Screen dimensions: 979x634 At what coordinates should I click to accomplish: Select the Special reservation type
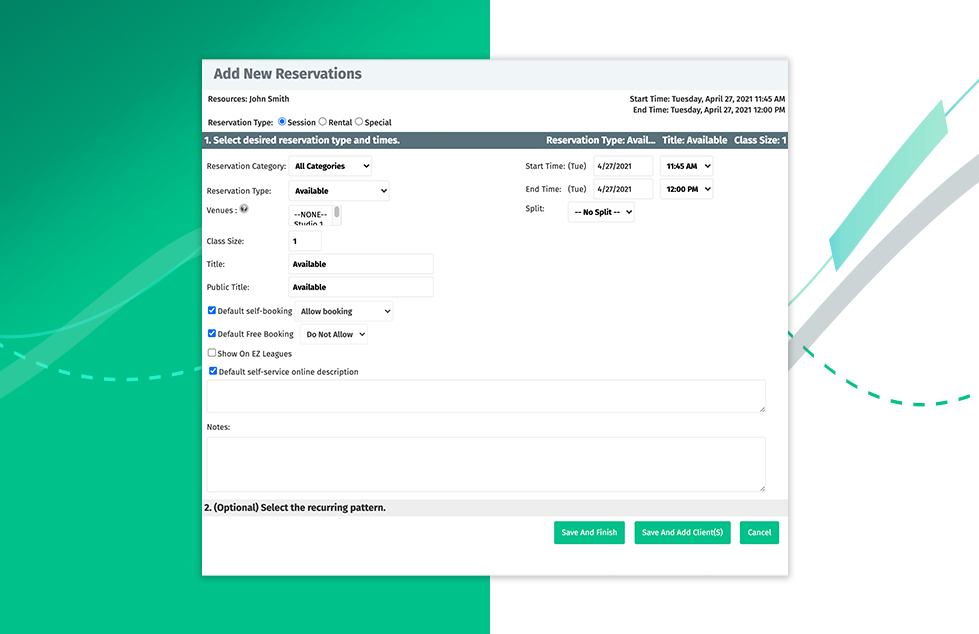(359, 122)
